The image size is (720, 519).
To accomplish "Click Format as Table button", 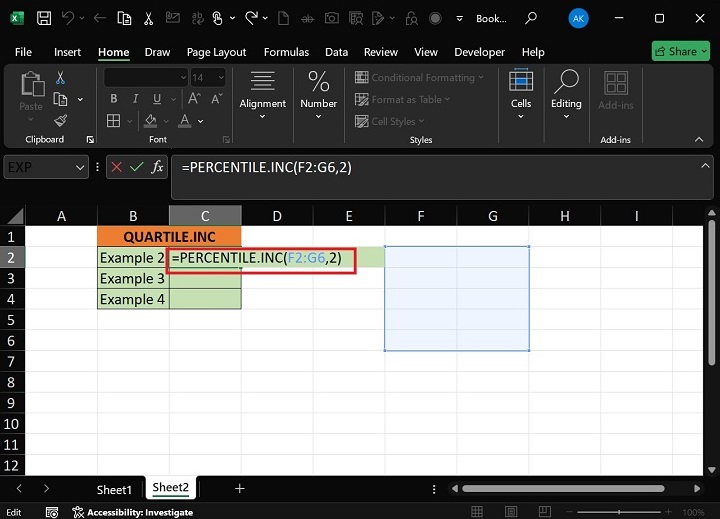I will 402,99.
